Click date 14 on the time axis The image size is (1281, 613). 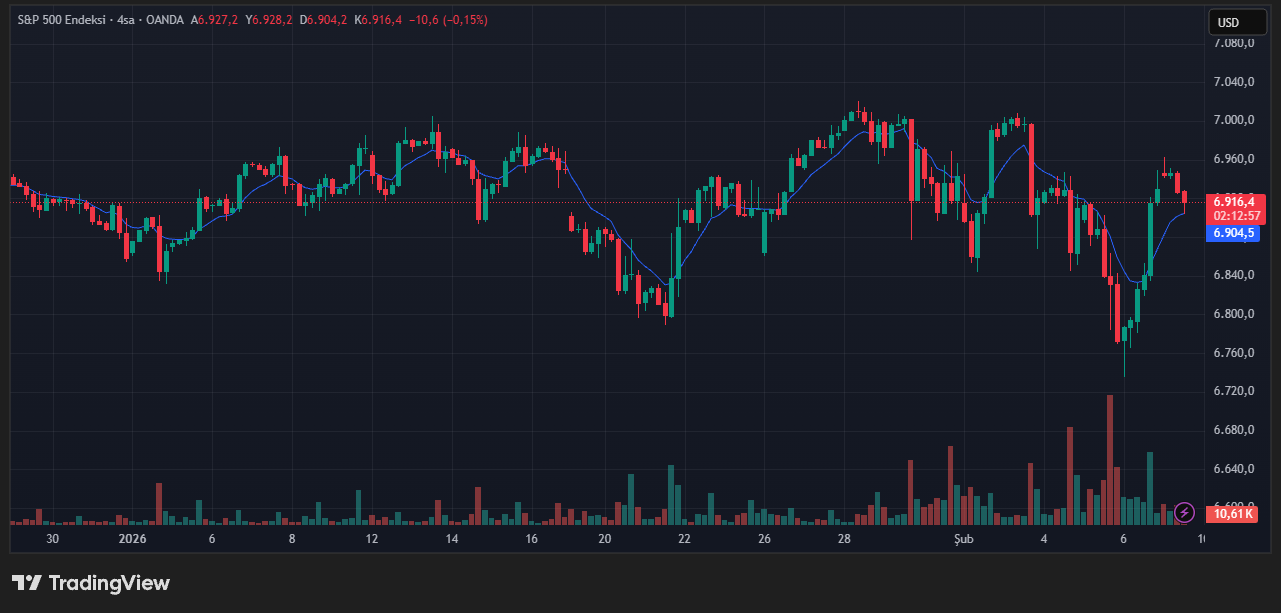pyautogui.click(x=452, y=539)
